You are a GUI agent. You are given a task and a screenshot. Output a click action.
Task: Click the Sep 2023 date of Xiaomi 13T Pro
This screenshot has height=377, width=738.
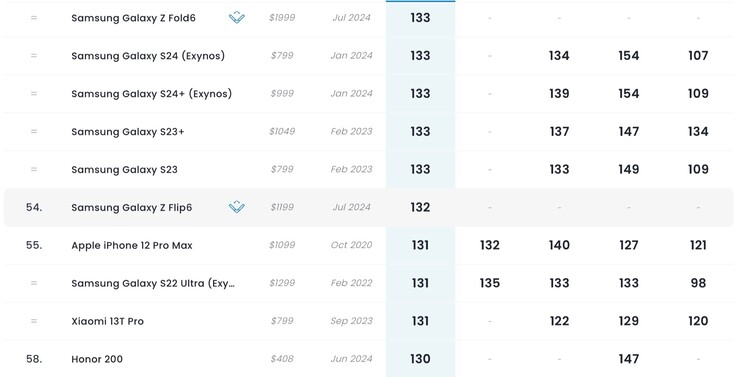point(351,321)
